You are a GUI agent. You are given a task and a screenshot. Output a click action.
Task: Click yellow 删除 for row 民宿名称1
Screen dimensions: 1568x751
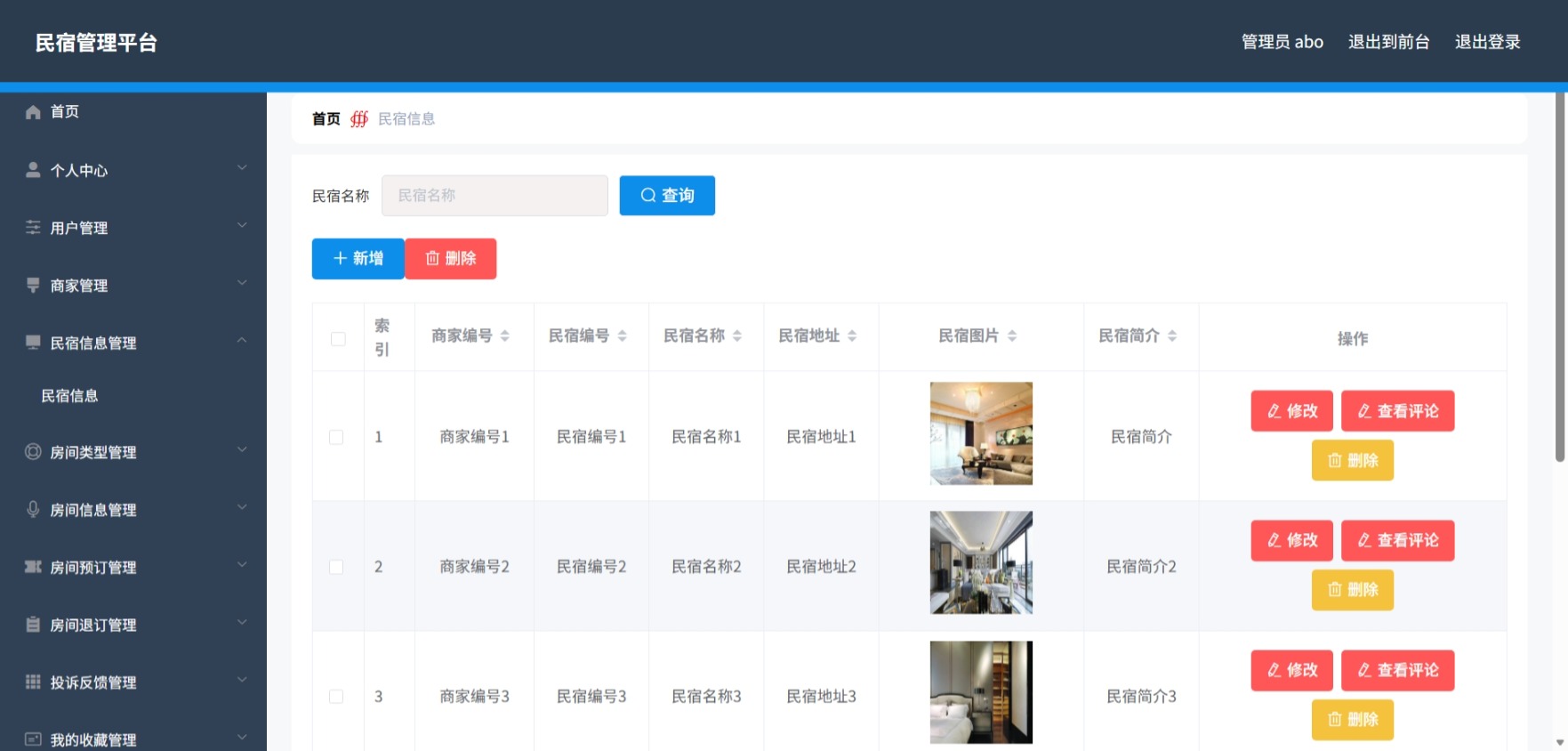1352,460
